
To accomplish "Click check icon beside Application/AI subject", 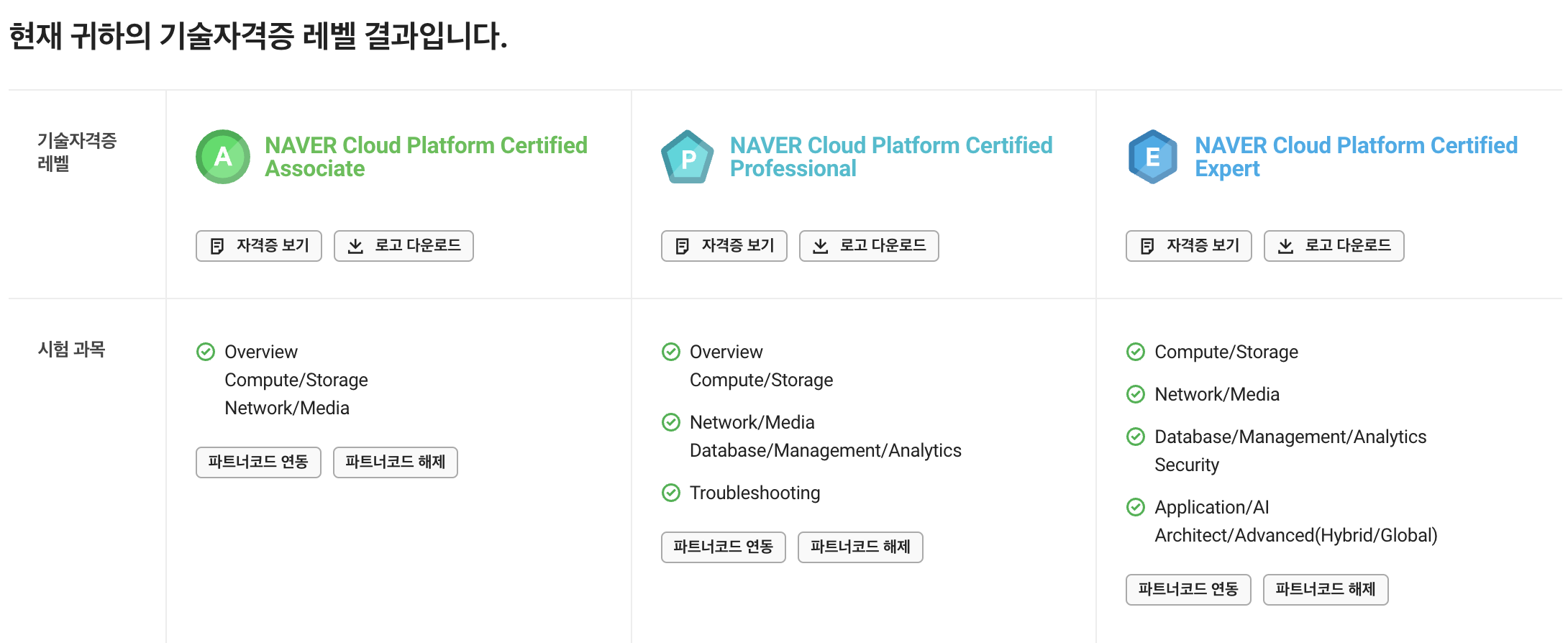I will click(x=1136, y=507).
